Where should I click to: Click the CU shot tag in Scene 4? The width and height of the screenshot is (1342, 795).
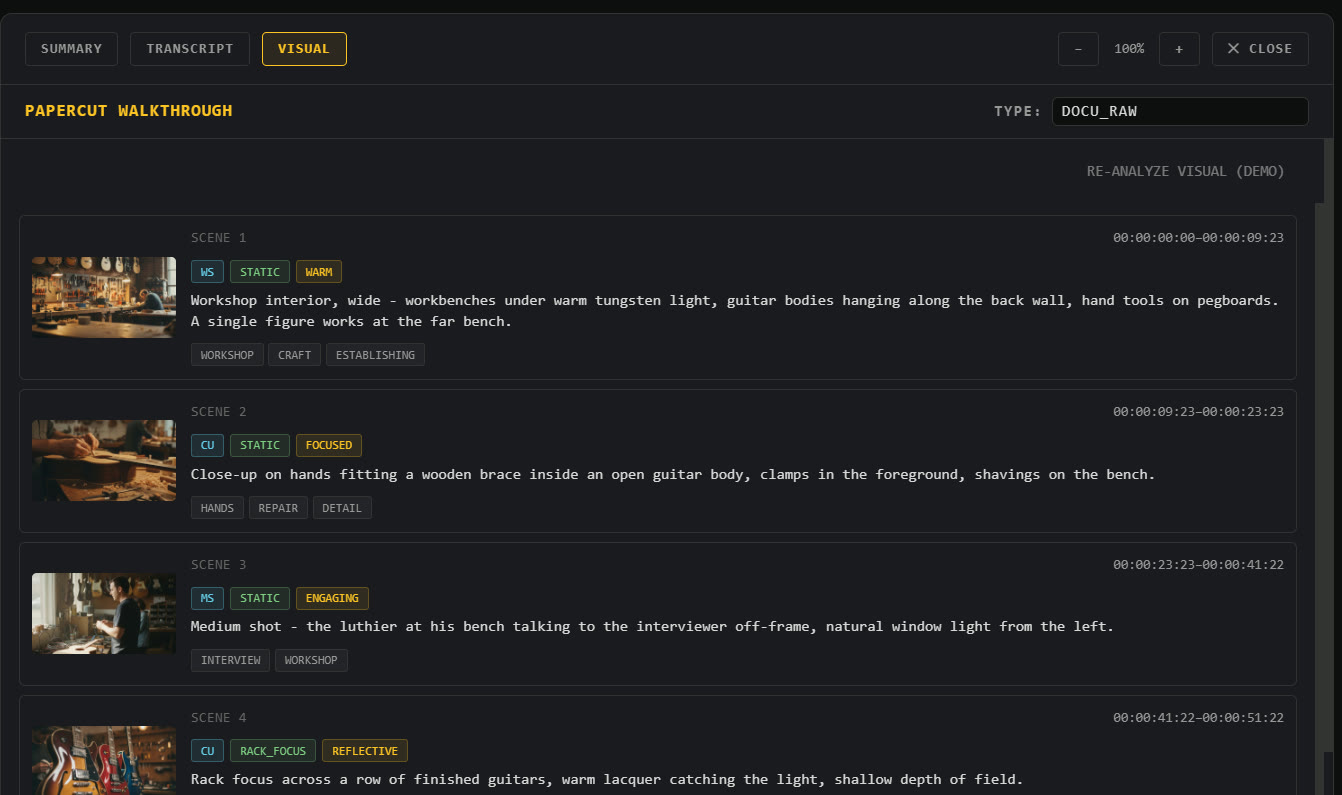pyautogui.click(x=207, y=751)
